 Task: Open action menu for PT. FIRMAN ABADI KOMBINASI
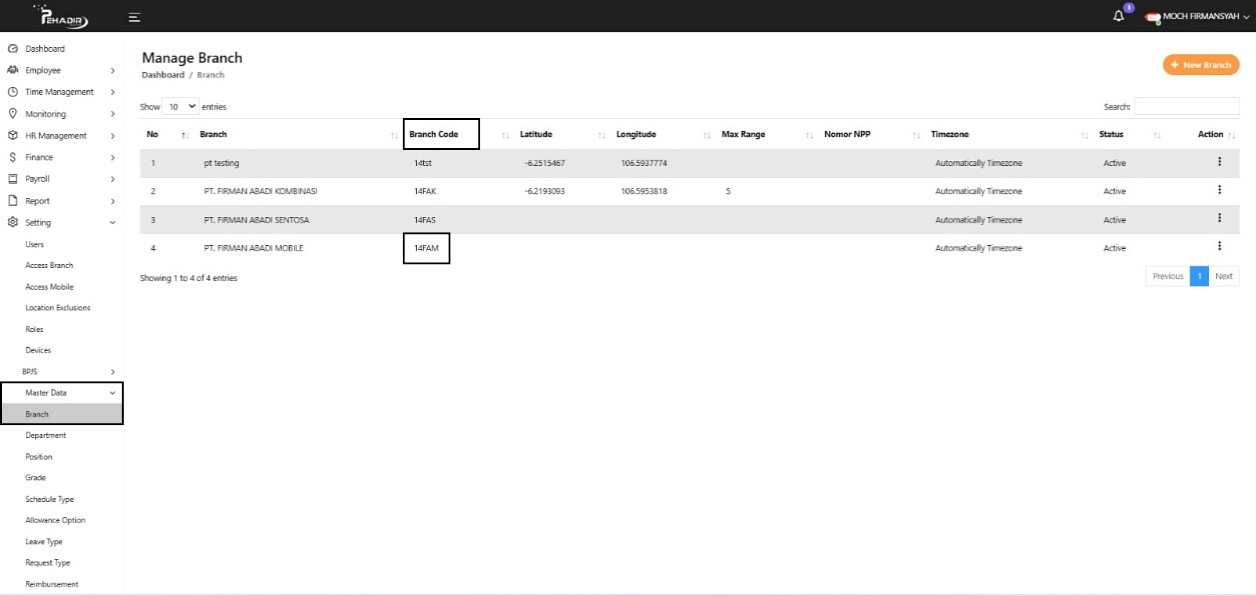(1219, 190)
